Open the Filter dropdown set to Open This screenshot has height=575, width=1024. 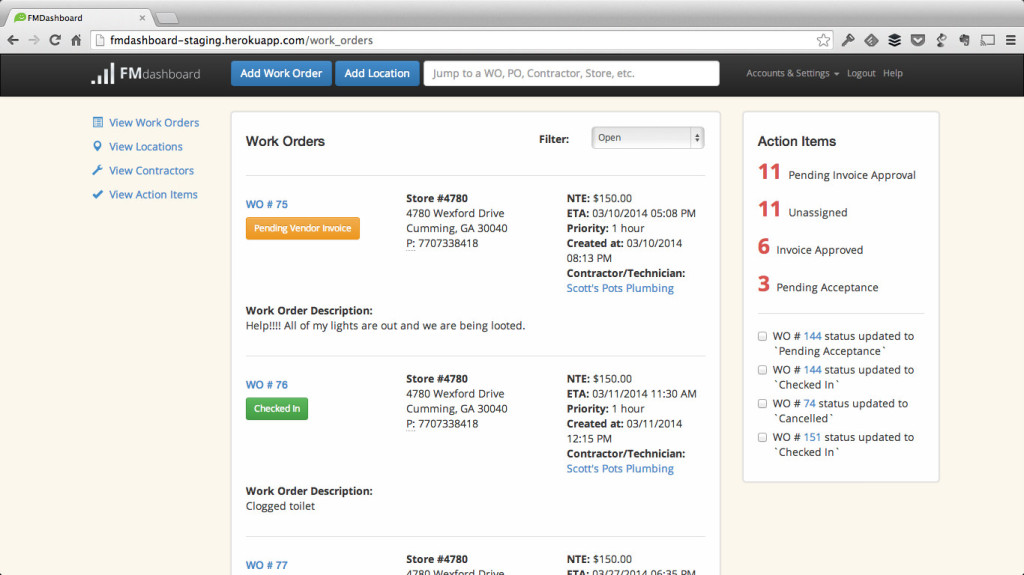647,138
